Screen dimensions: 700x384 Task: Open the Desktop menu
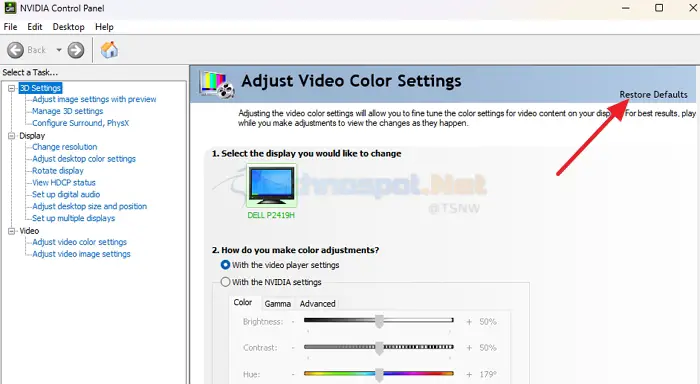(68, 27)
